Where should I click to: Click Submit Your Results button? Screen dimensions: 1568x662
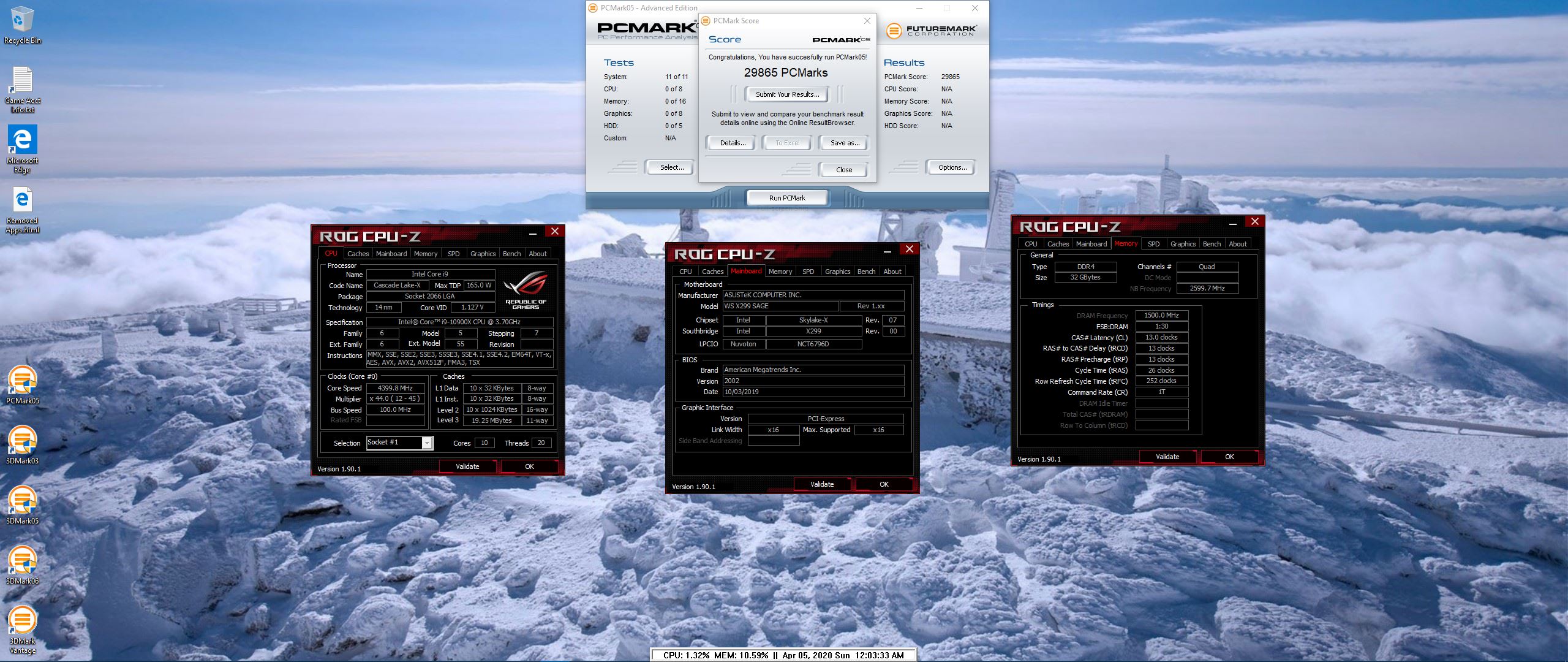pos(786,94)
